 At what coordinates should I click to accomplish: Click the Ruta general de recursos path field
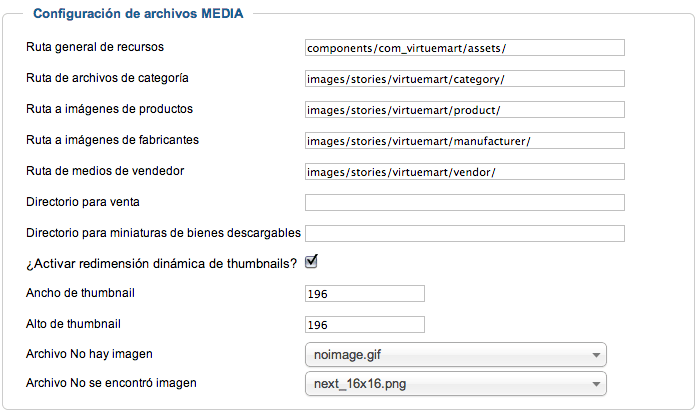(x=465, y=47)
